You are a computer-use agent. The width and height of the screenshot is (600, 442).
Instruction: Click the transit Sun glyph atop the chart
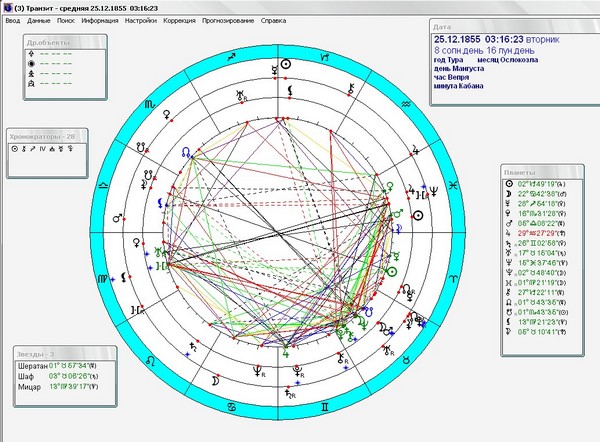[x=285, y=64]
